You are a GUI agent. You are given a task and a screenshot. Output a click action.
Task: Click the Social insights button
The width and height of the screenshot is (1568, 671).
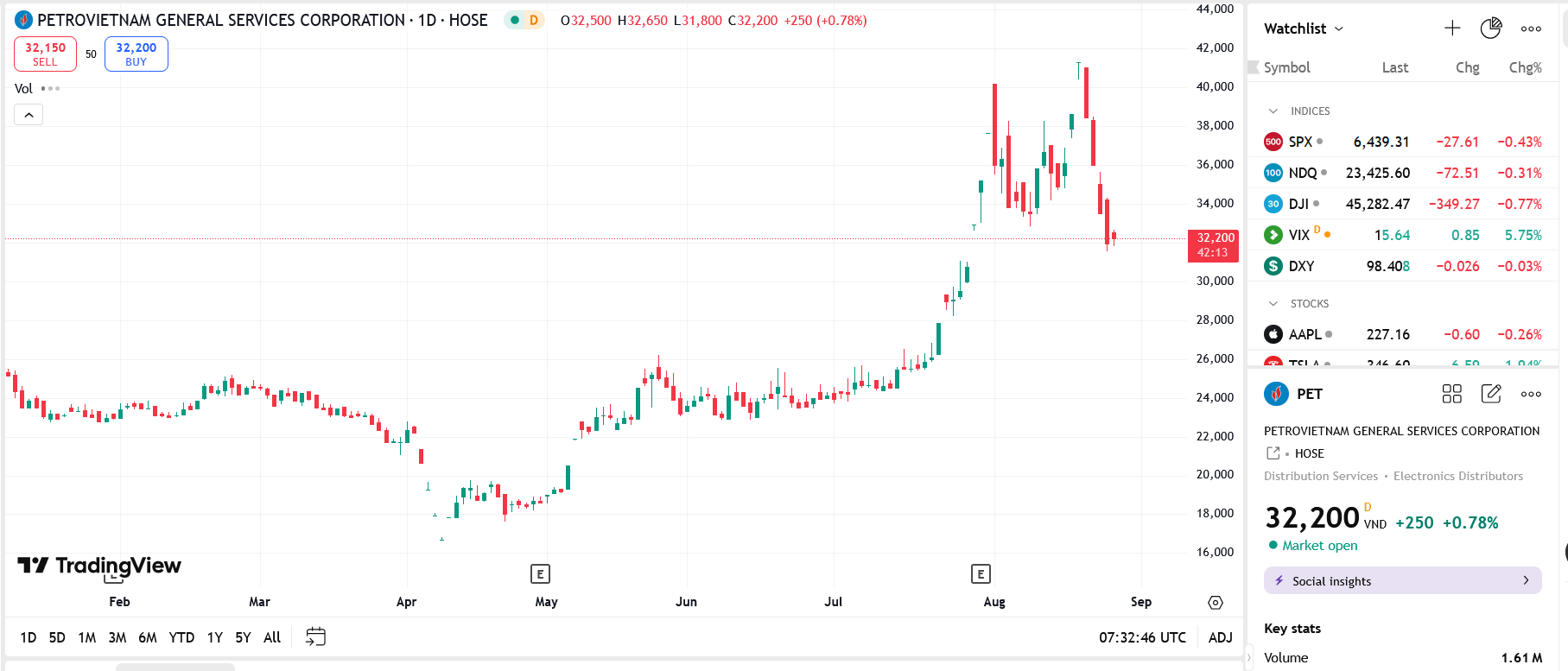pyautogui.click(x=1403, y=580)
